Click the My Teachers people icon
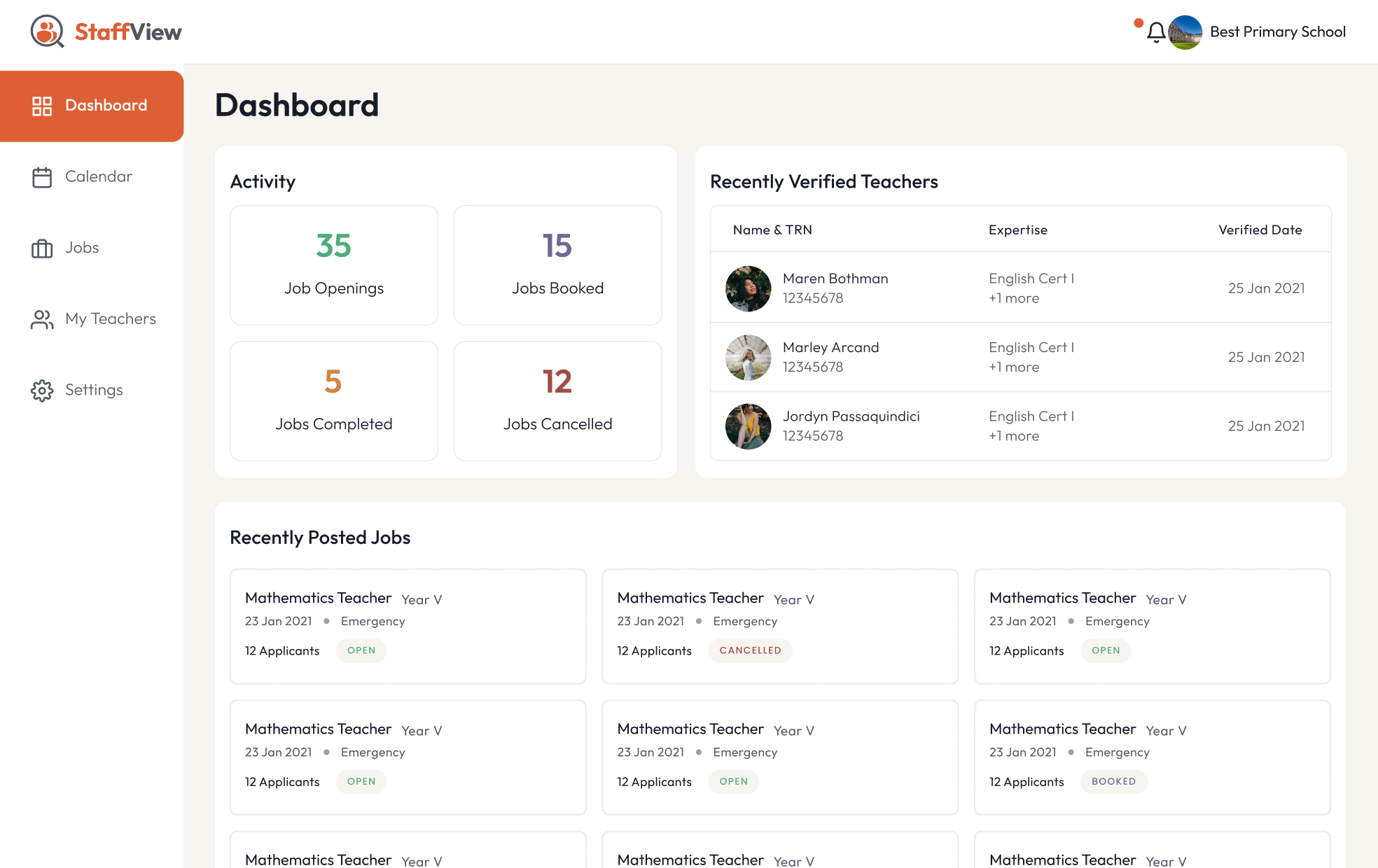This screenshot has height=868, width=1378. pos(42,319)
